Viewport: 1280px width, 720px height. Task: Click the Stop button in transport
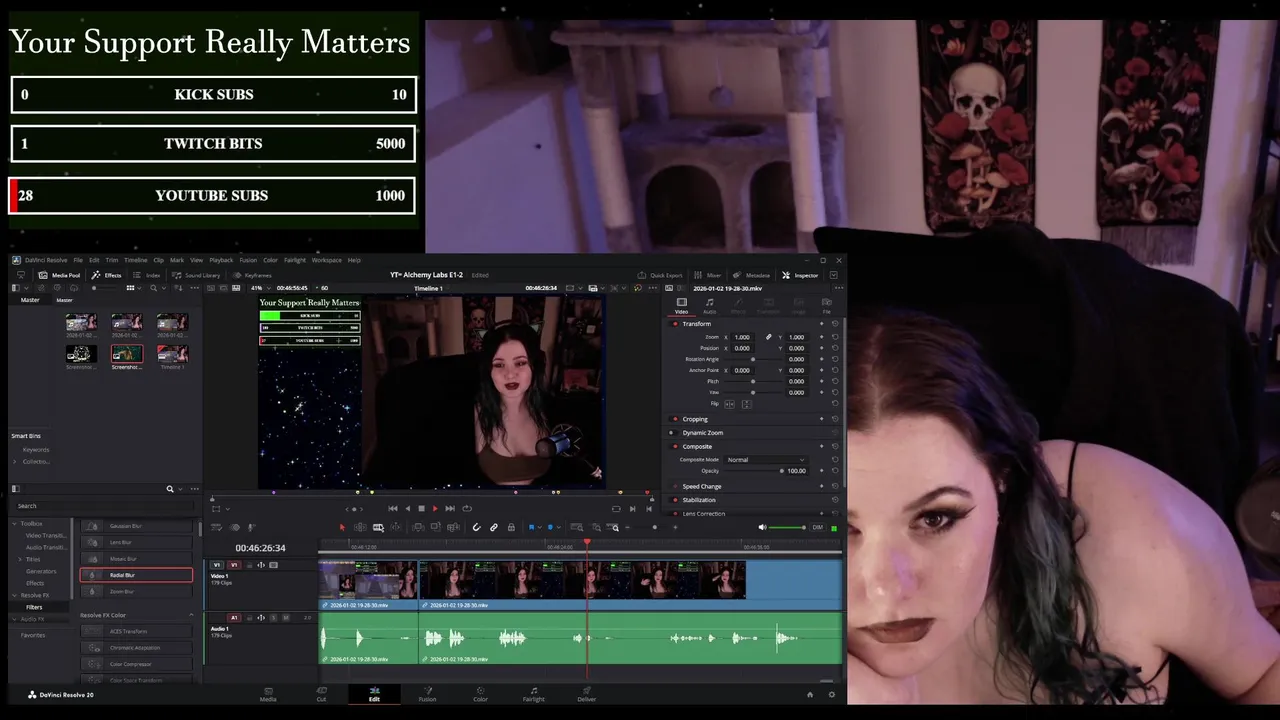tap(421, 508)
